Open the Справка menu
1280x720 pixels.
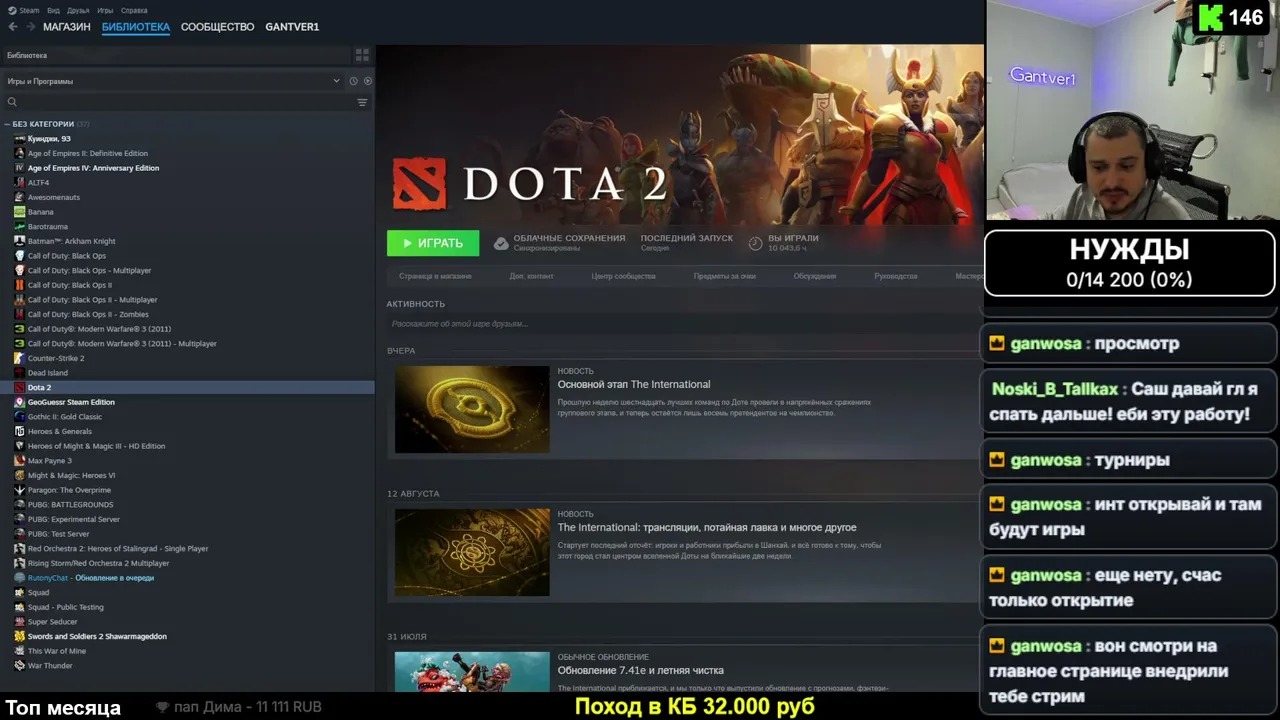click(134, 10)
